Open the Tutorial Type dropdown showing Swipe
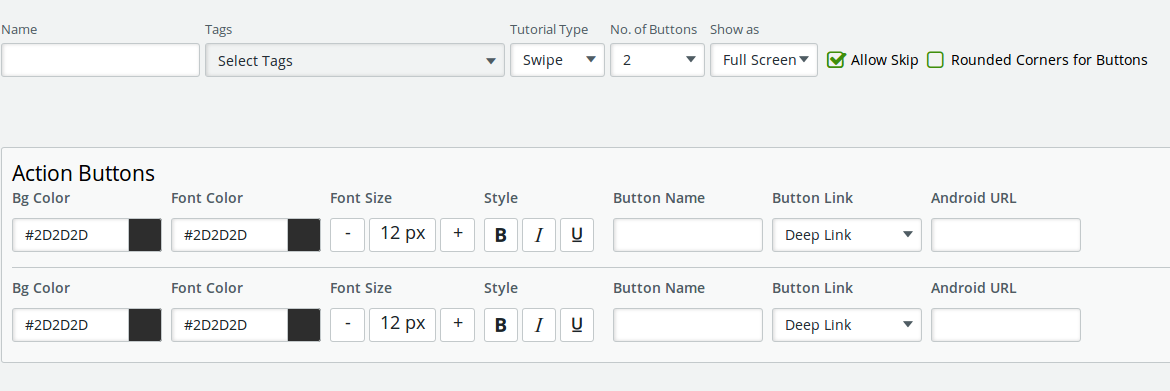Image resolution: width=1170 pixels, height=391 pixels. click(x=557, y=60)
